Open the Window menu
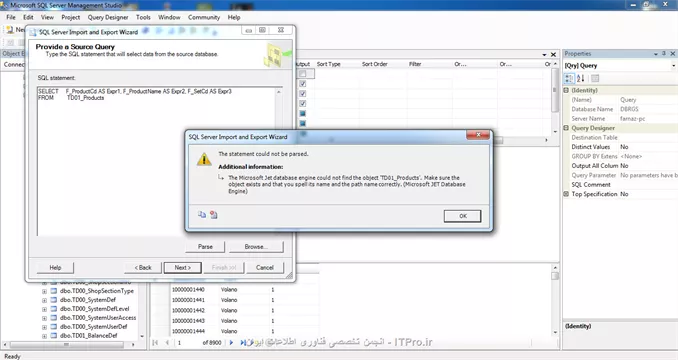 click(169, 17)
